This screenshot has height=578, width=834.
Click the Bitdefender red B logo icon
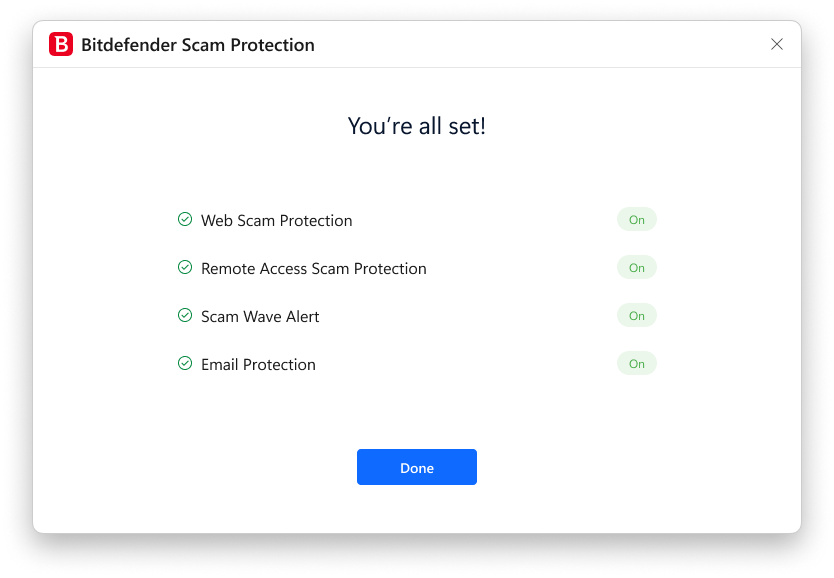coord(61,44)
